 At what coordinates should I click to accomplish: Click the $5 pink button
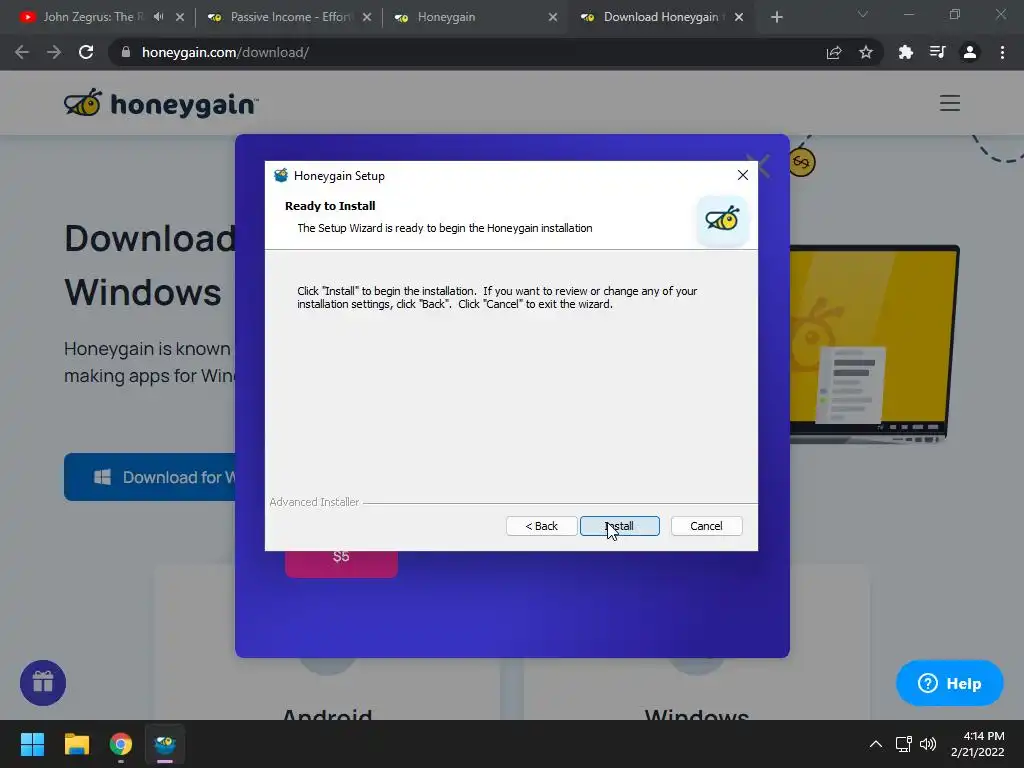(341, 563)
